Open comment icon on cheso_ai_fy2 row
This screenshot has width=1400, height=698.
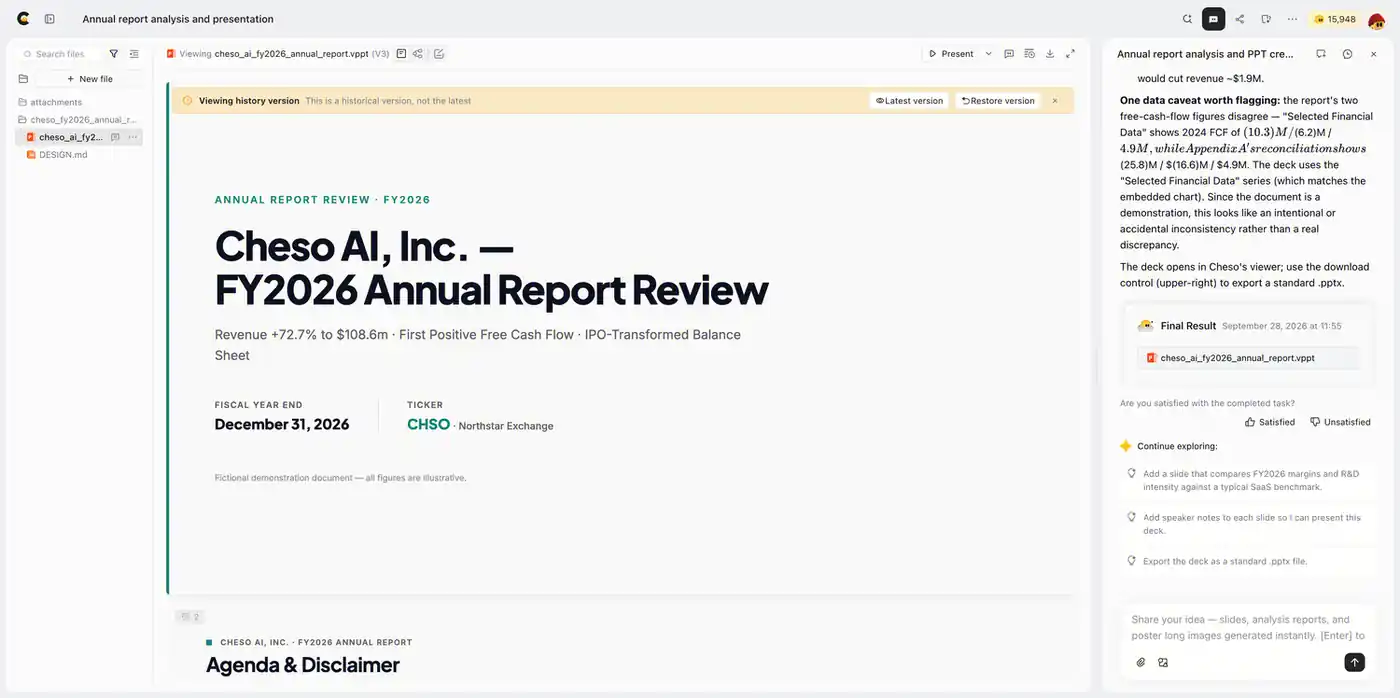(115, 137)
